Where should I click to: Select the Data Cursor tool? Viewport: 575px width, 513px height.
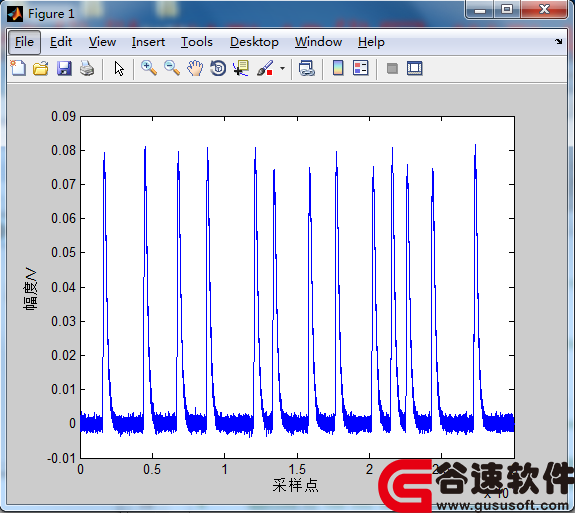point(241,68)
